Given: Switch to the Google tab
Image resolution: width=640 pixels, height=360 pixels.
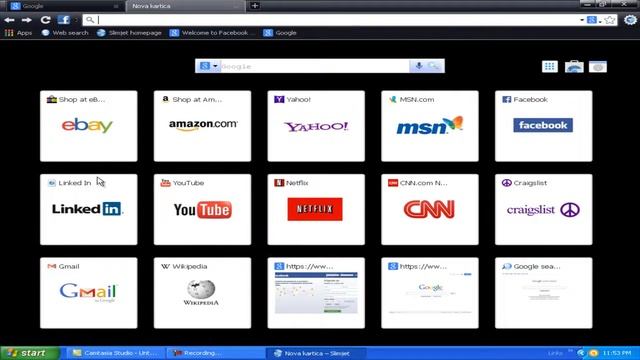Looking at the screenshot, I should tap(64, 6).
